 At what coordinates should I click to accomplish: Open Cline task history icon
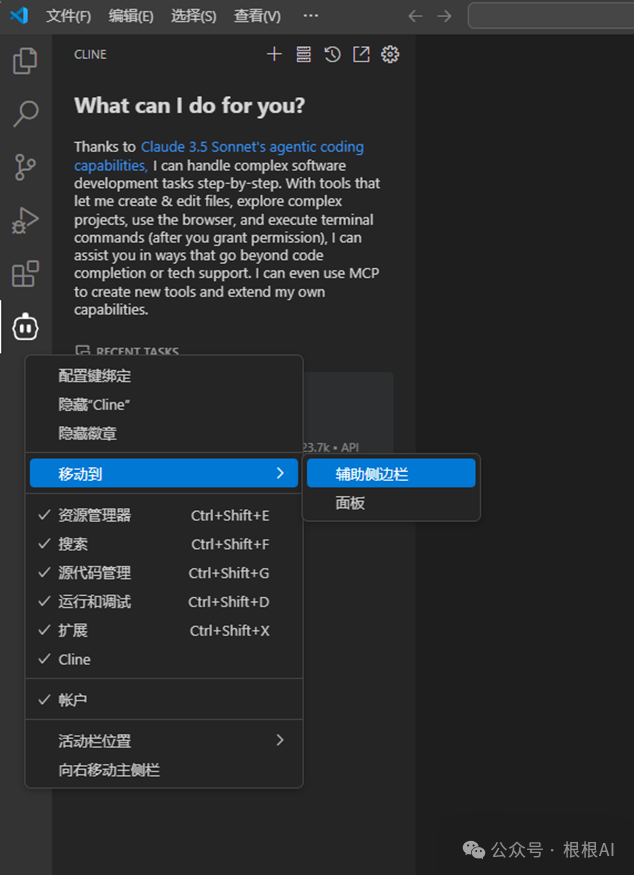pyautogui.click(x=333, y=54)
